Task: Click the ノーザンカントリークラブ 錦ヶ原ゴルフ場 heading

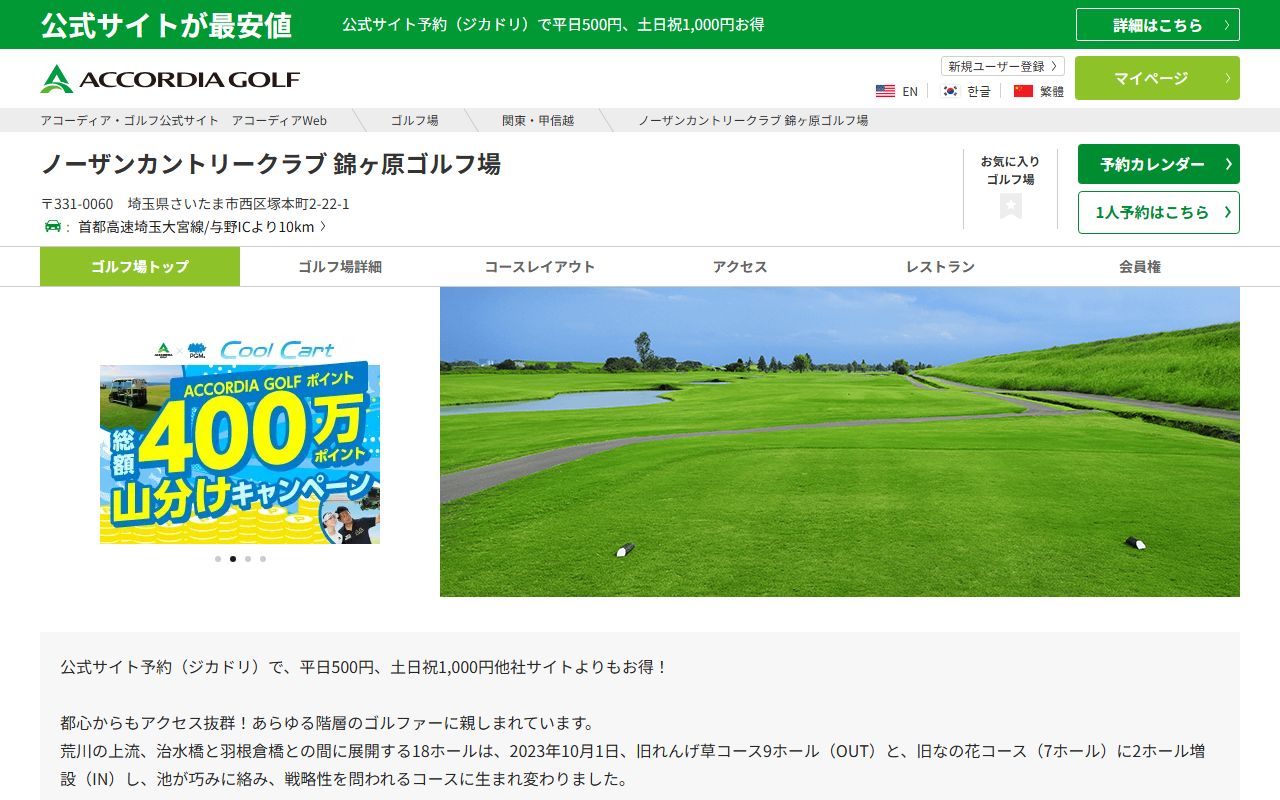Action: 271,164
